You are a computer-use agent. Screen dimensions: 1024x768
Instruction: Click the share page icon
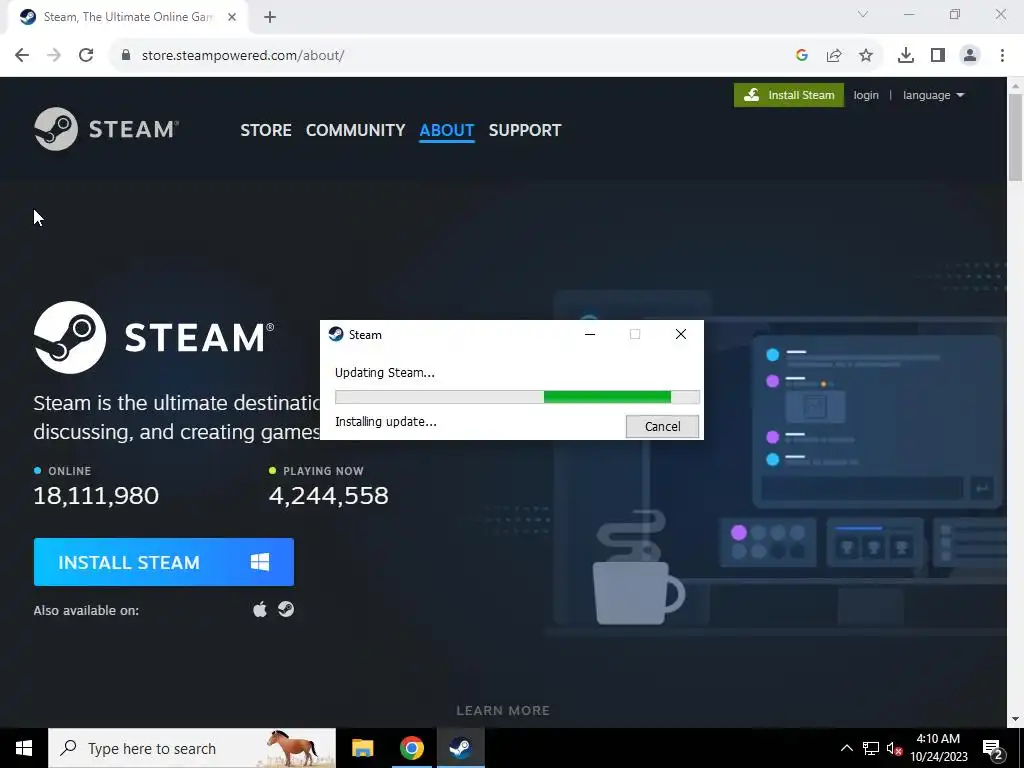click(834, 56)
